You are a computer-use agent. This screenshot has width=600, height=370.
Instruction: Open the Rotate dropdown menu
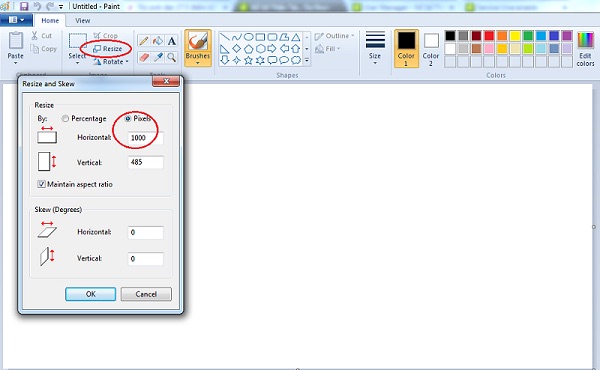111,62
